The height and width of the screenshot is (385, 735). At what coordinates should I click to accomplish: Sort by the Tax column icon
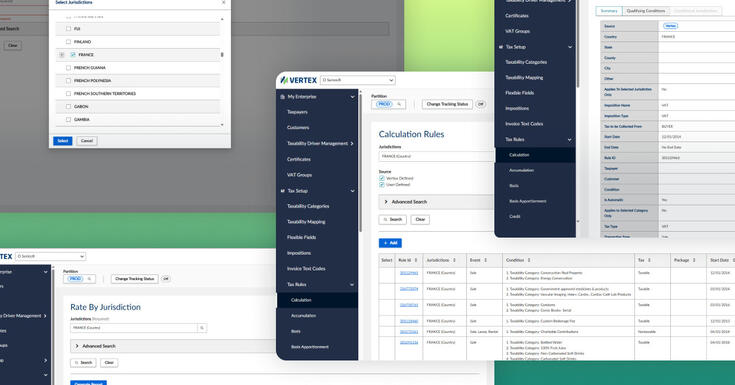pos(649,260)
